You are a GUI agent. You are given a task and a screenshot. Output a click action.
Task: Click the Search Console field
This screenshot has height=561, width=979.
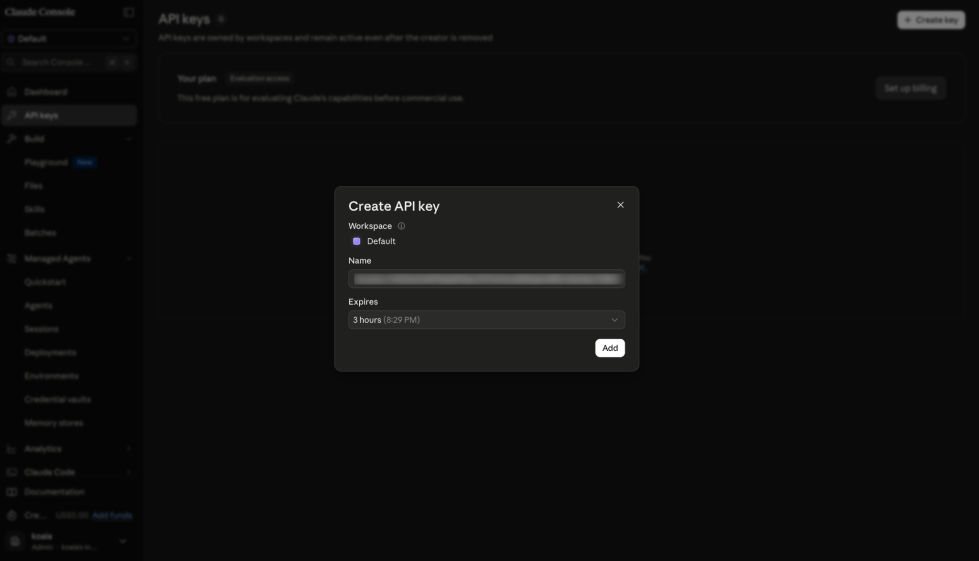pyautogui.click(x=69, y=62)
